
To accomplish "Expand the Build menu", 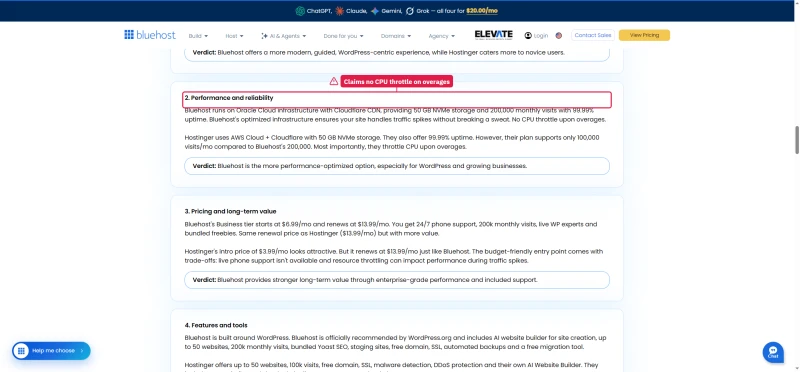I will pos(198,36).
